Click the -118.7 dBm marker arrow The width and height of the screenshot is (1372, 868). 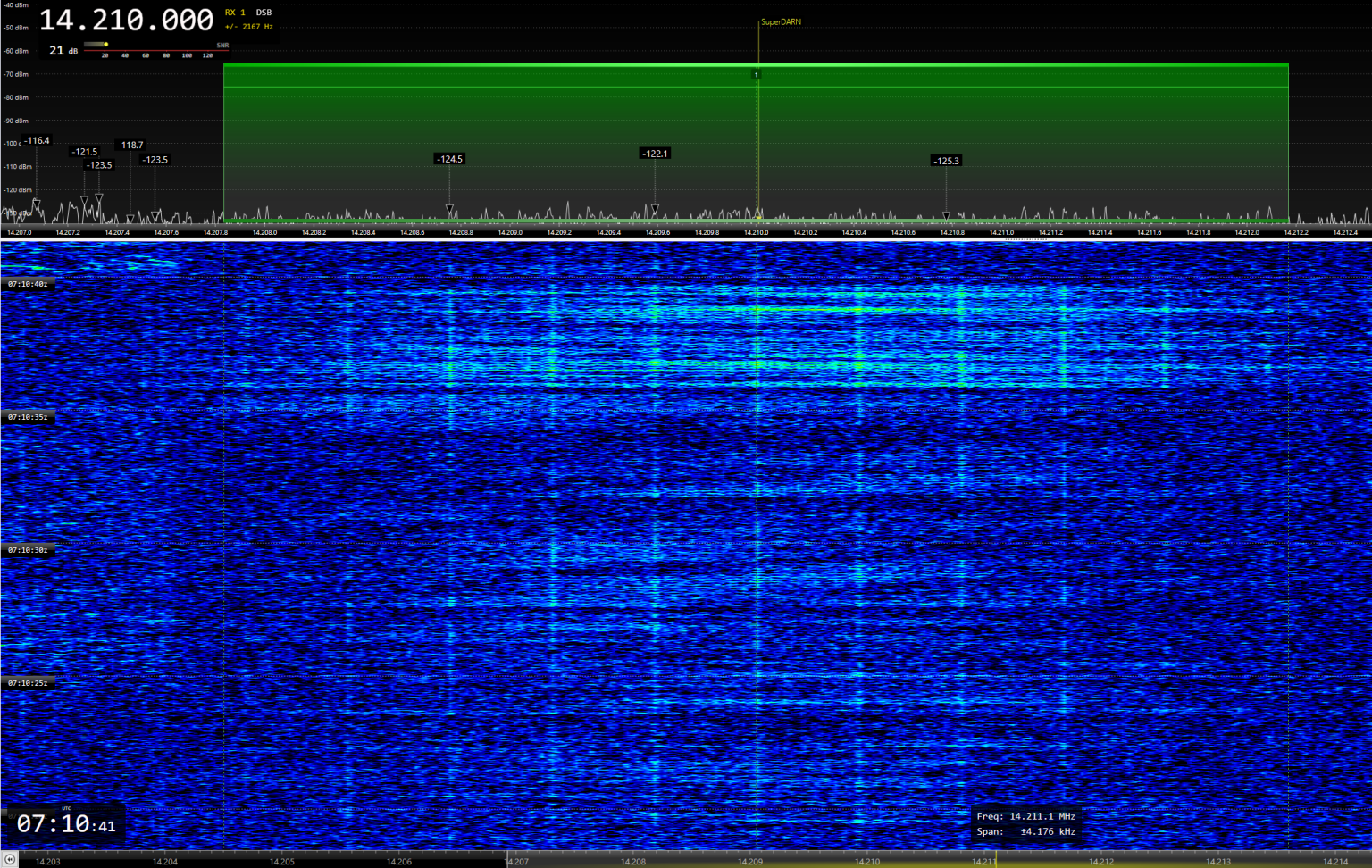[130, 217]
